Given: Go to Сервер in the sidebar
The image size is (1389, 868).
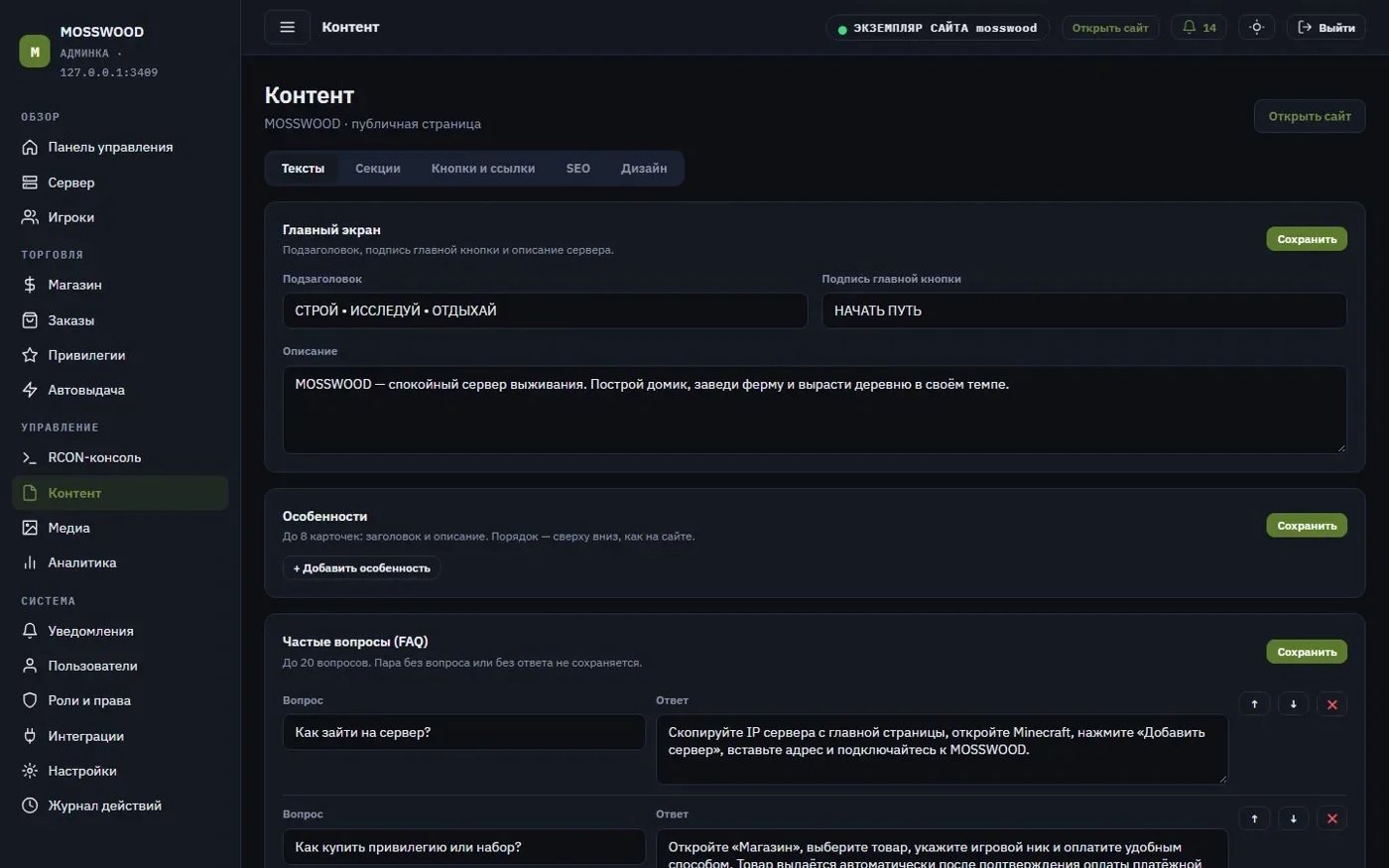Looking at the screenshot, I should (120, 183).
